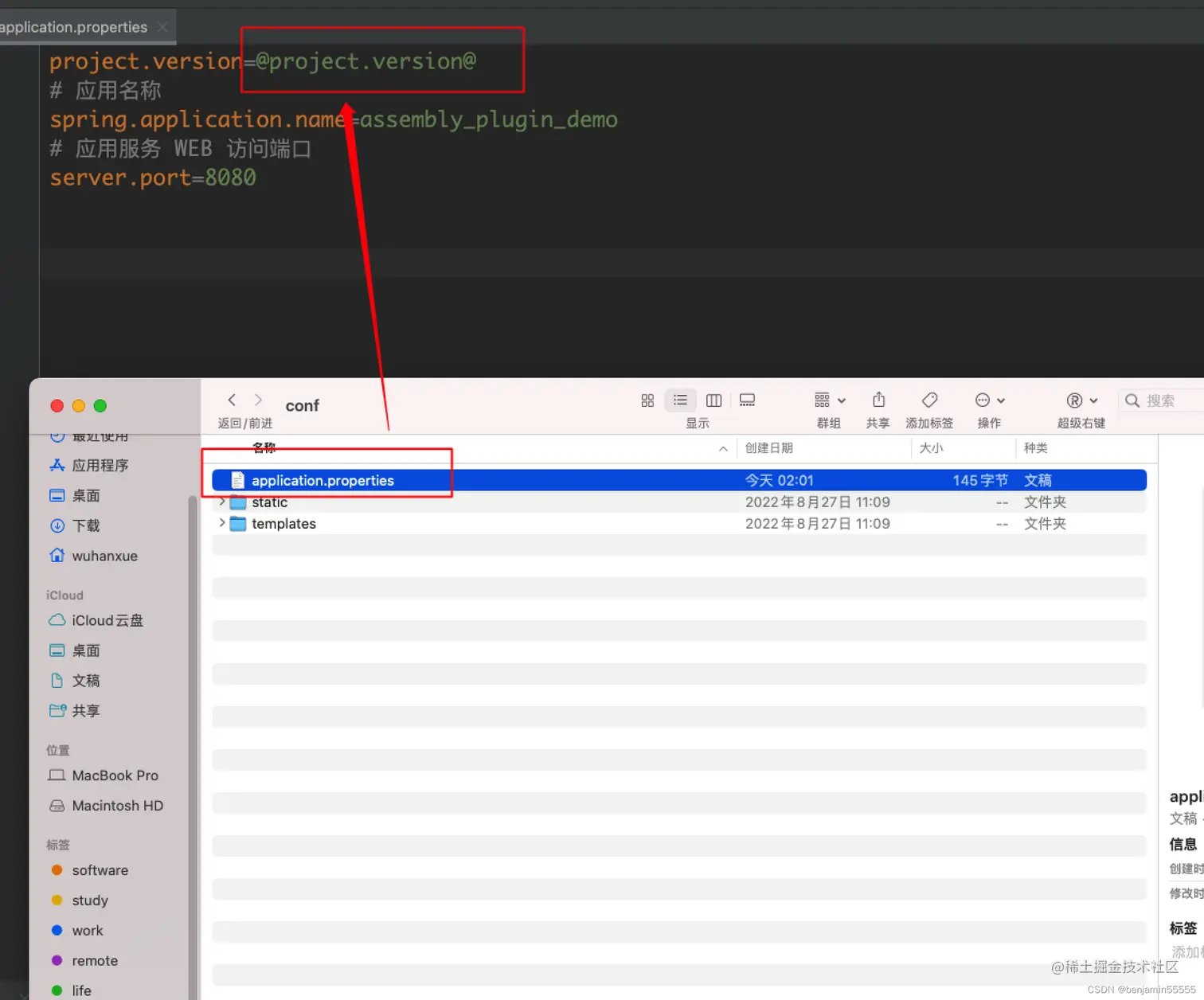This screenshot has height=1000, width=1204.
Task: Expand the templates folder
Action: [221, 523]
